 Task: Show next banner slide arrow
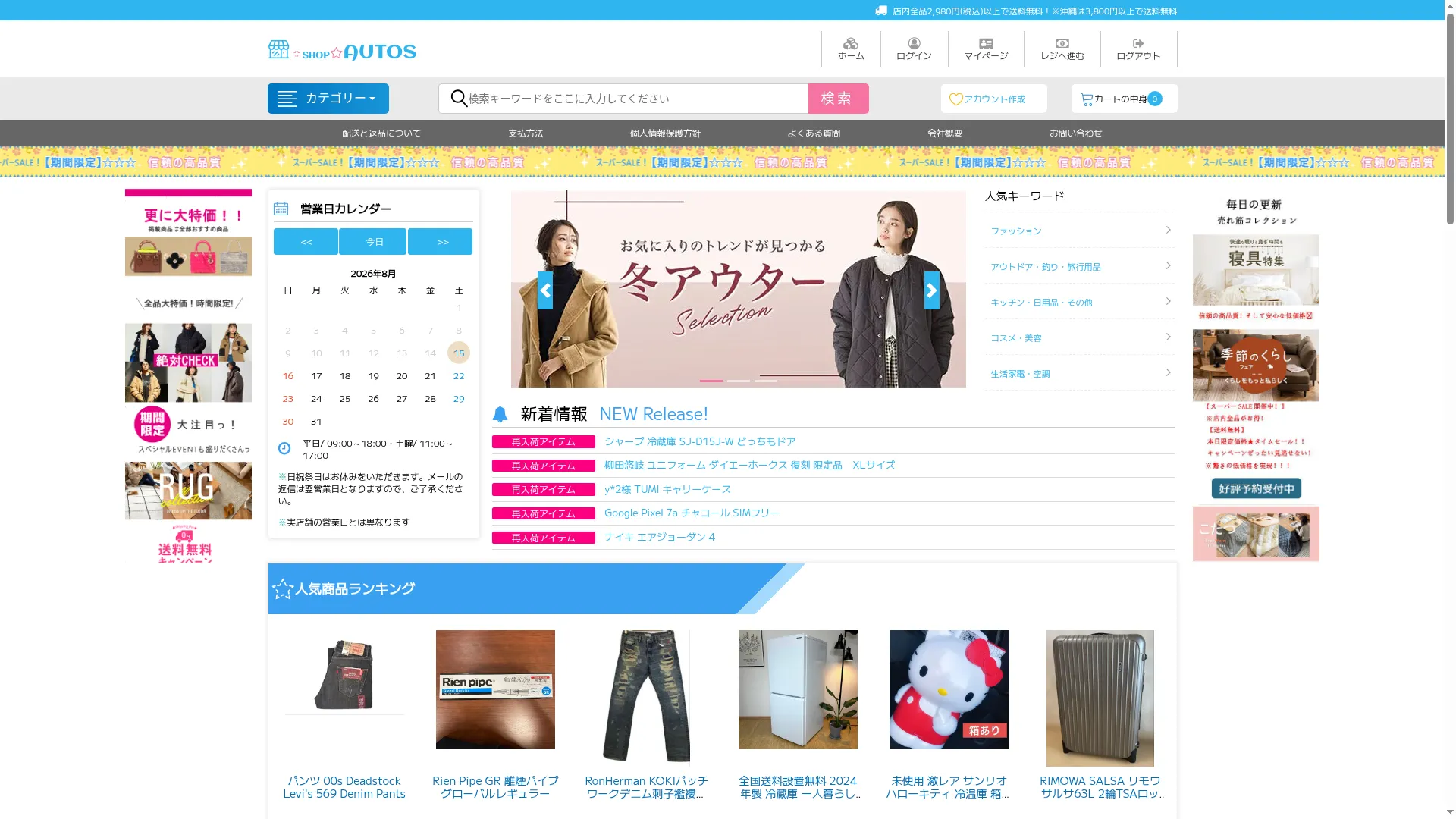[x=932, y=290]
